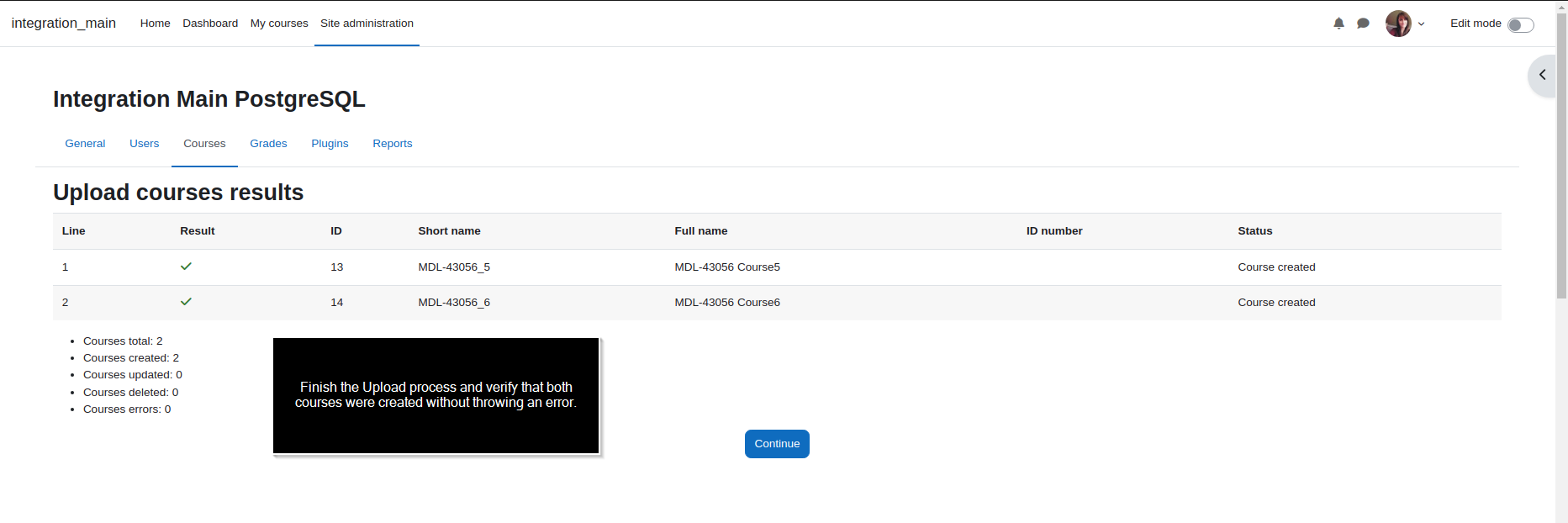Click the green checkmark for MDL-43056_5
The height and width of the screenshot is (523, 1568).
click(186, 267)
